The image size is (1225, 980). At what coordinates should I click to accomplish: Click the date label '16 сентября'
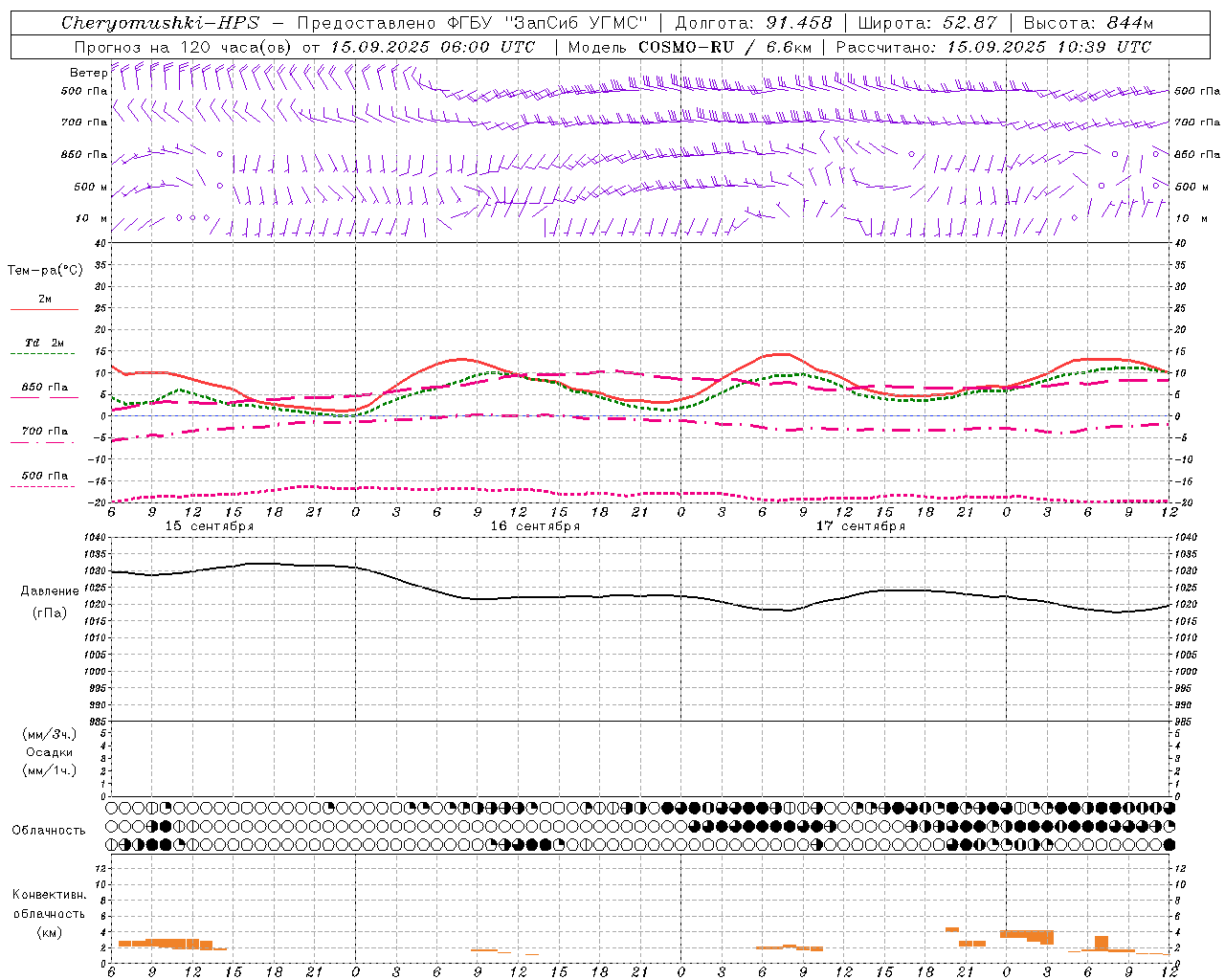535,526
